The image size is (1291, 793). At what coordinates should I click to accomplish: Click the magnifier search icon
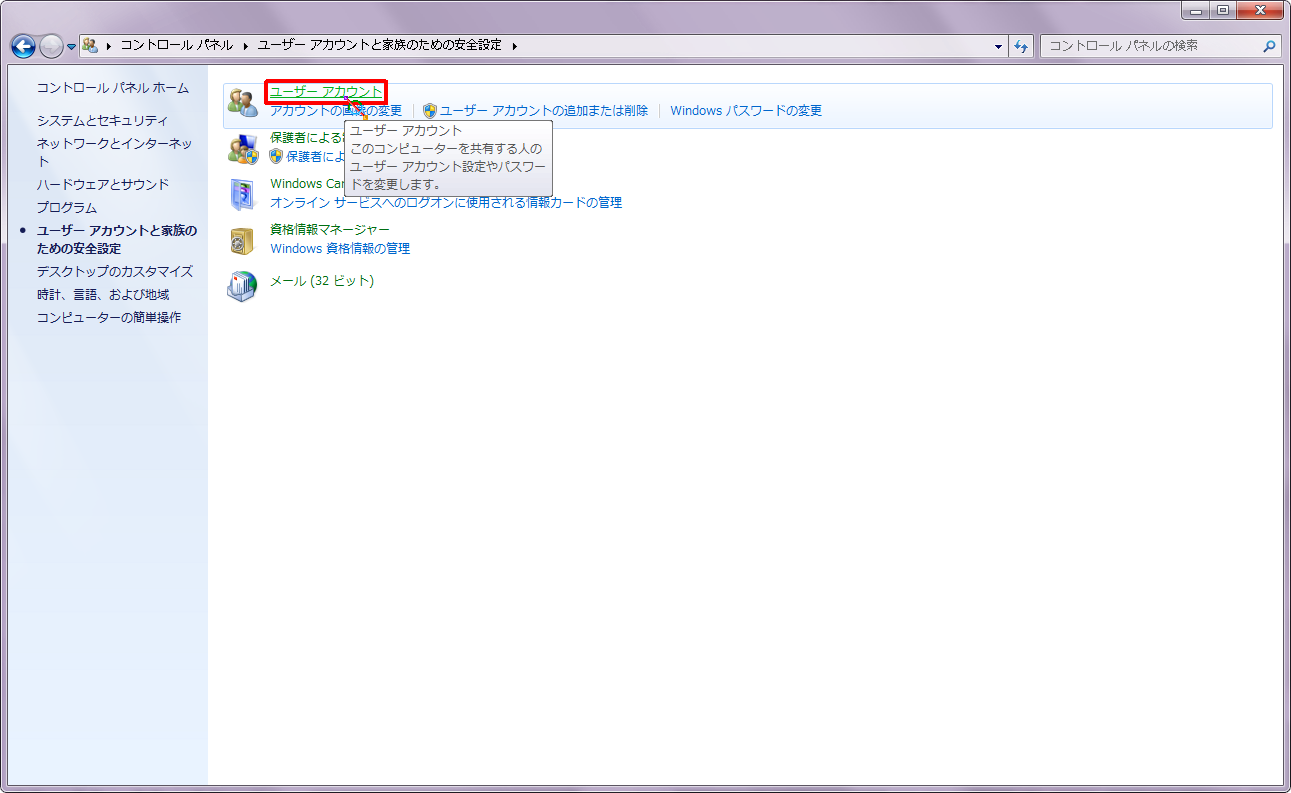pyautogui.click(x=1270, y=46)
